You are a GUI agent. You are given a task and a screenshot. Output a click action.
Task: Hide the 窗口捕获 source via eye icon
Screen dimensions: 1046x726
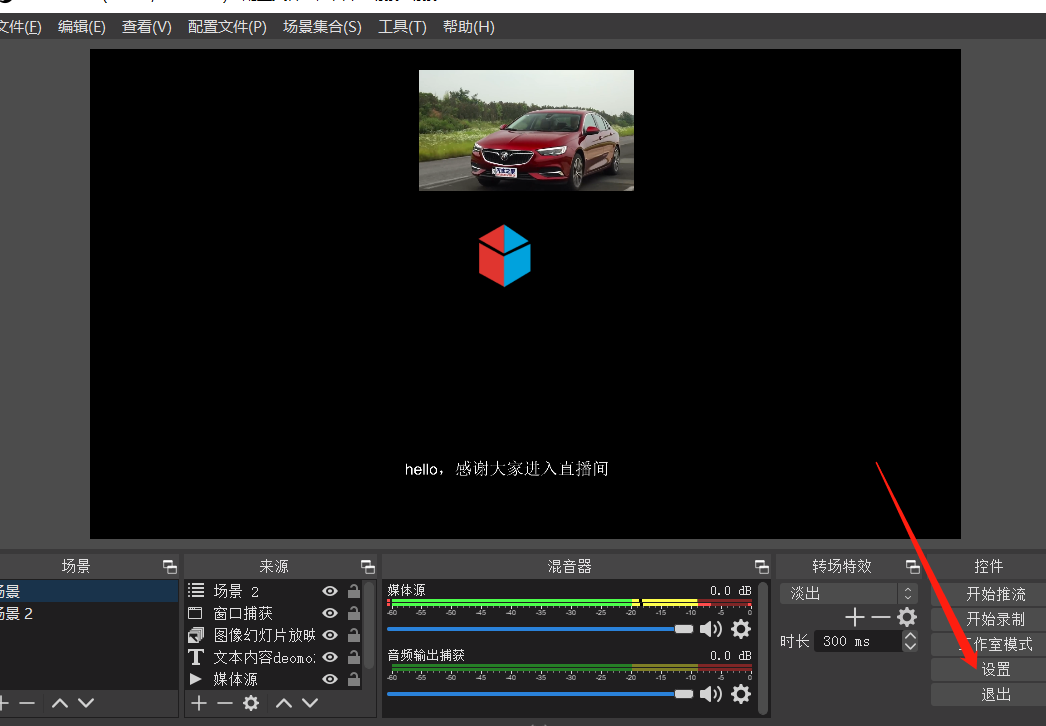[330, 613]
